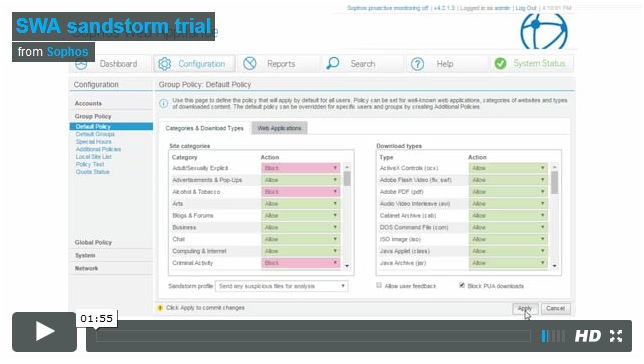Open Adobe PDF (pdf) action dropdown

[508, 192]
